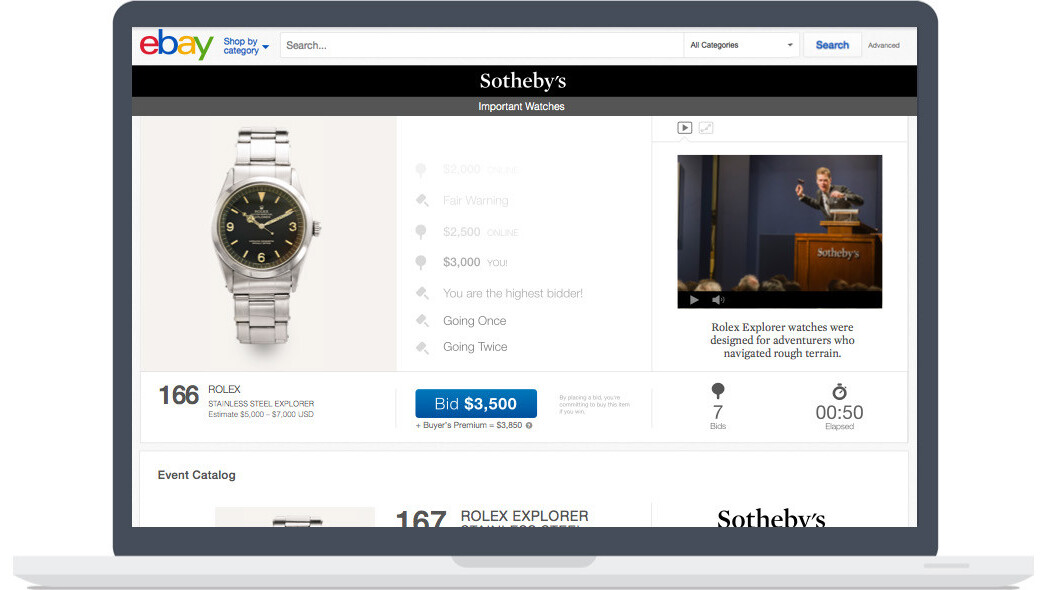Switch to the video view tab icon
Viewport: 1049px width, 590px height.
pos(684,128)
